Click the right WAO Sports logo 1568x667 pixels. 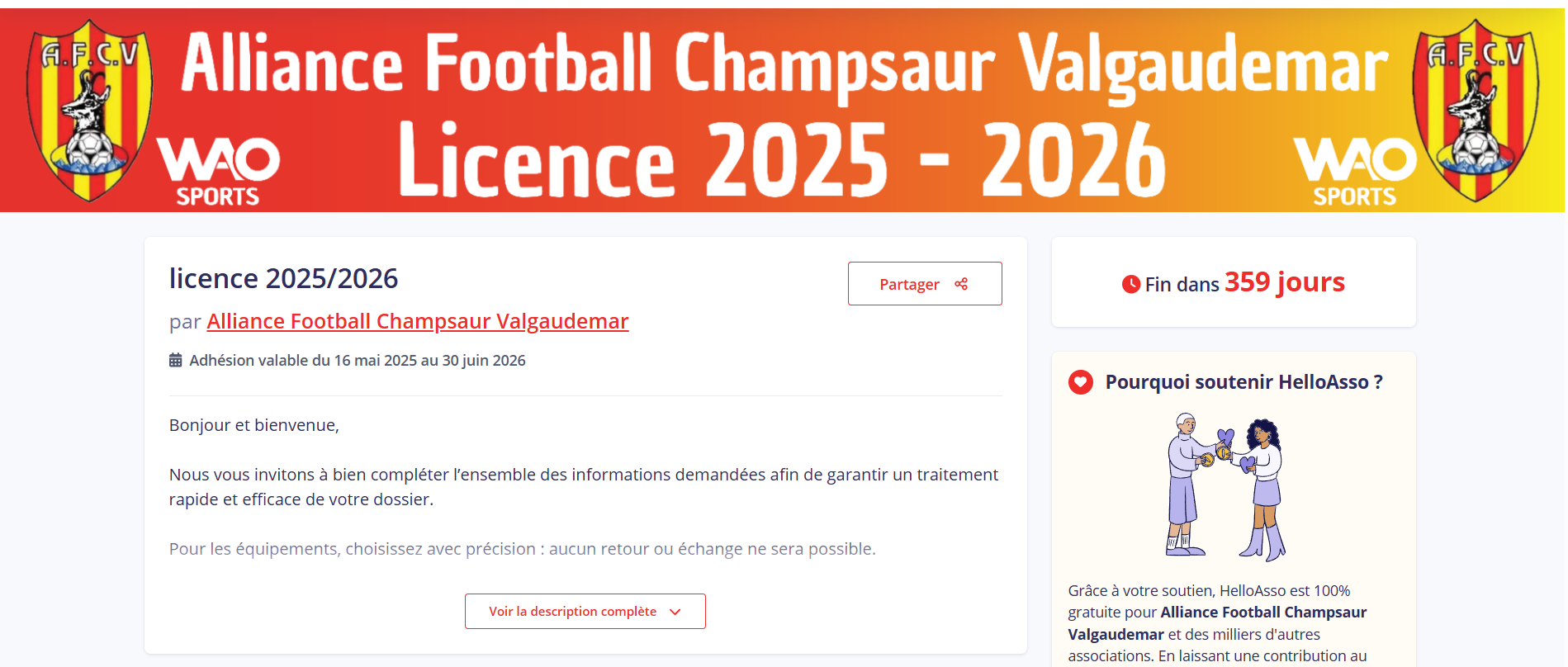[x=1355, y=171]
